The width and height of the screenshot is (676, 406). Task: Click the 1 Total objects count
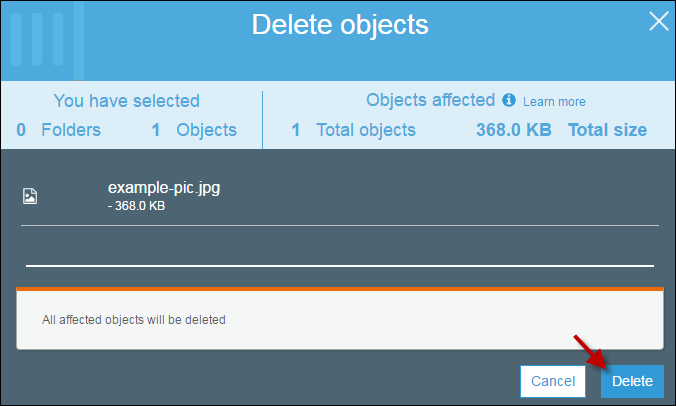(354, 130)
